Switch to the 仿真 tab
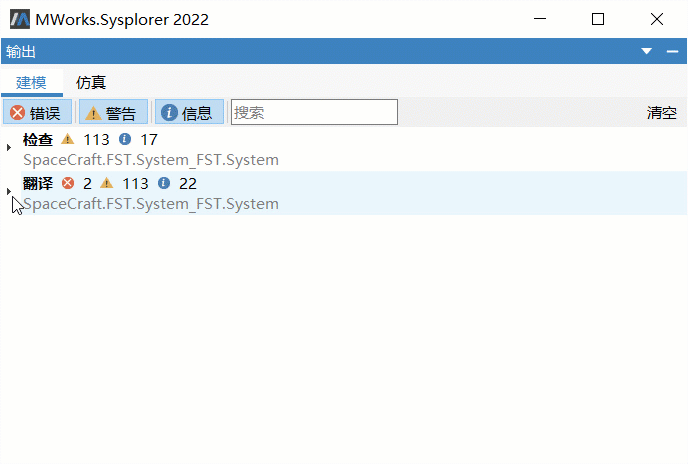 click(x=91, y=83)
